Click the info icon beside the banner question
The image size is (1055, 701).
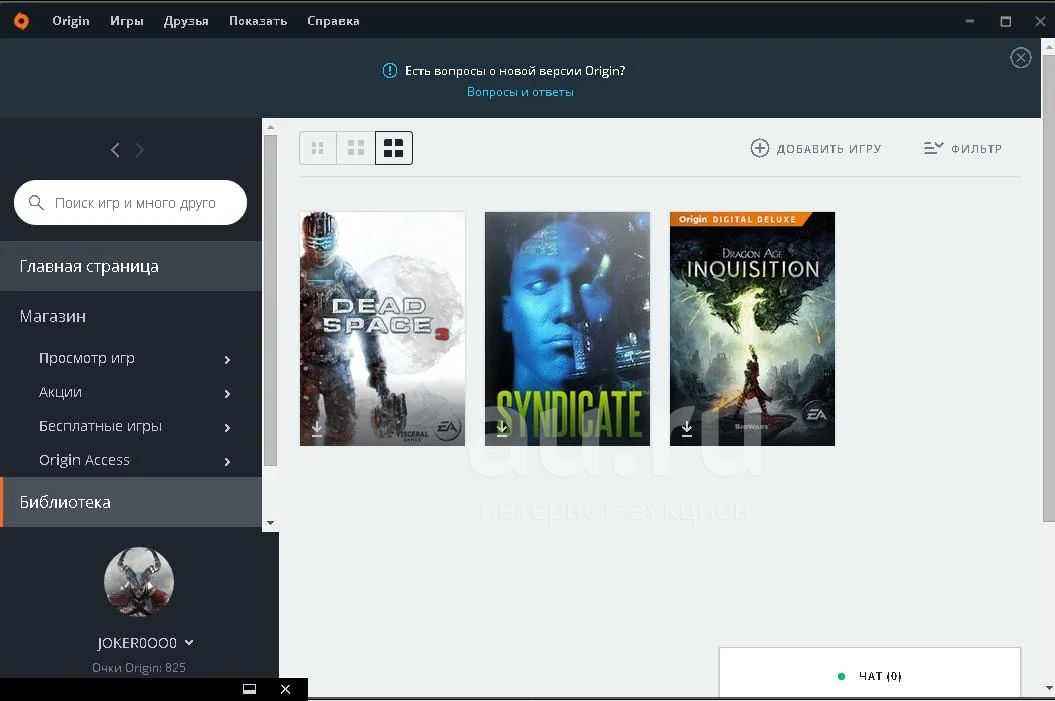390,71
